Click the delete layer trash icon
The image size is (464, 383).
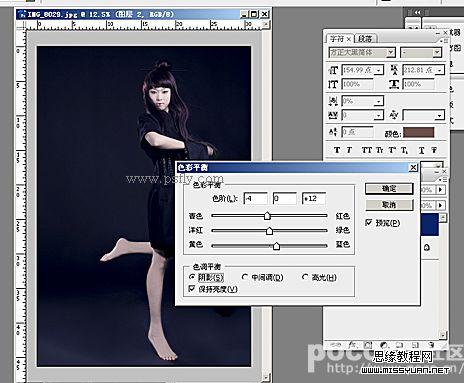click(431, 345)
